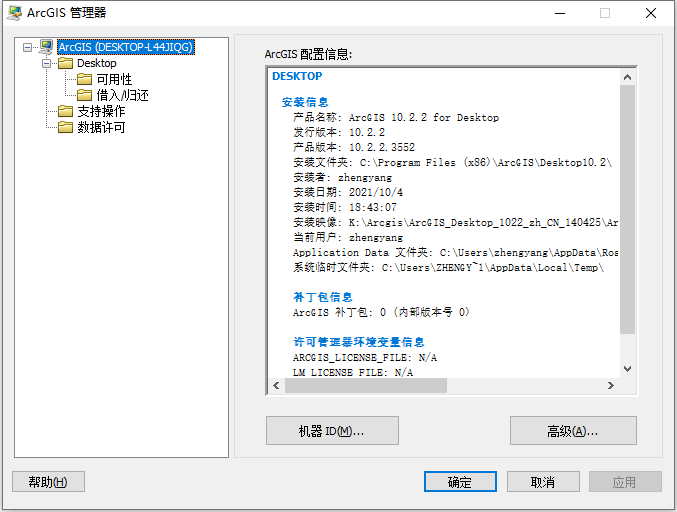Screen dimensions: 677x512
Task: Click the 许可管理器环境变量信息 heading
Action: (x=359, y=342)
